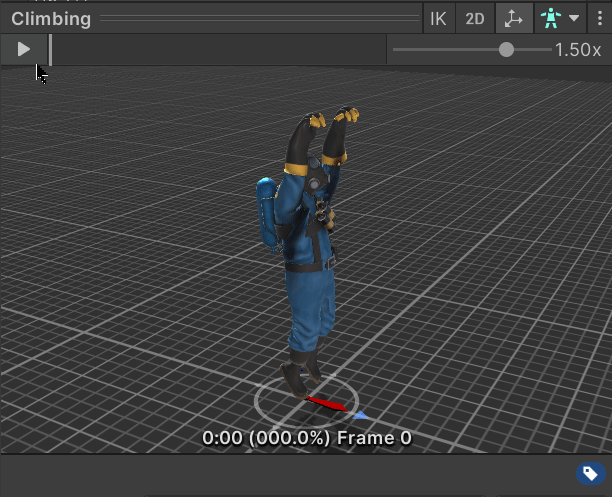612x497 pixels.
Task: Click the playback speed slider handle
Action: pyautogui.click(x=506, y=50)
